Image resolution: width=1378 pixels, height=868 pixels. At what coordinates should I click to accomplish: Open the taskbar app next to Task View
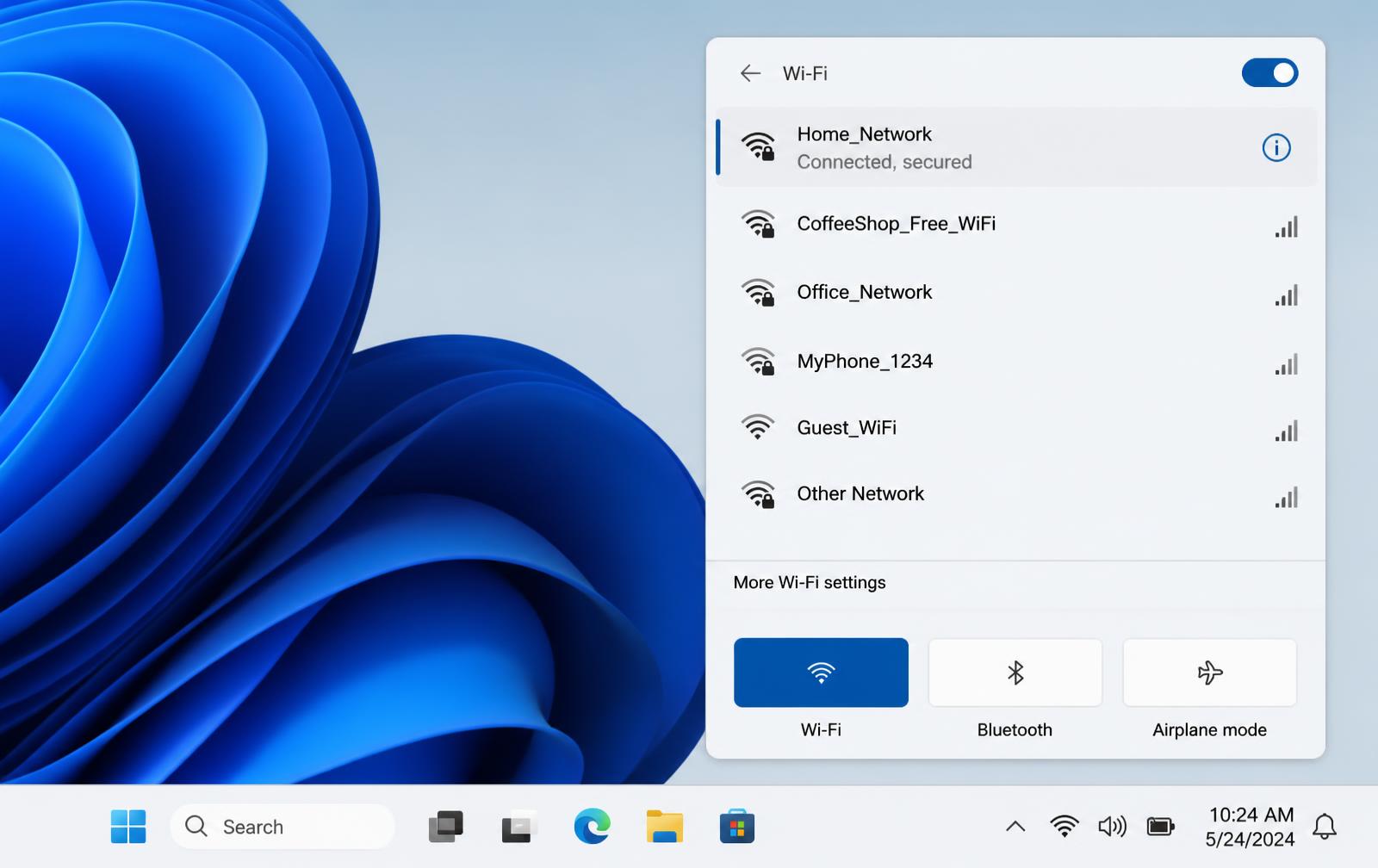[519, 827]
